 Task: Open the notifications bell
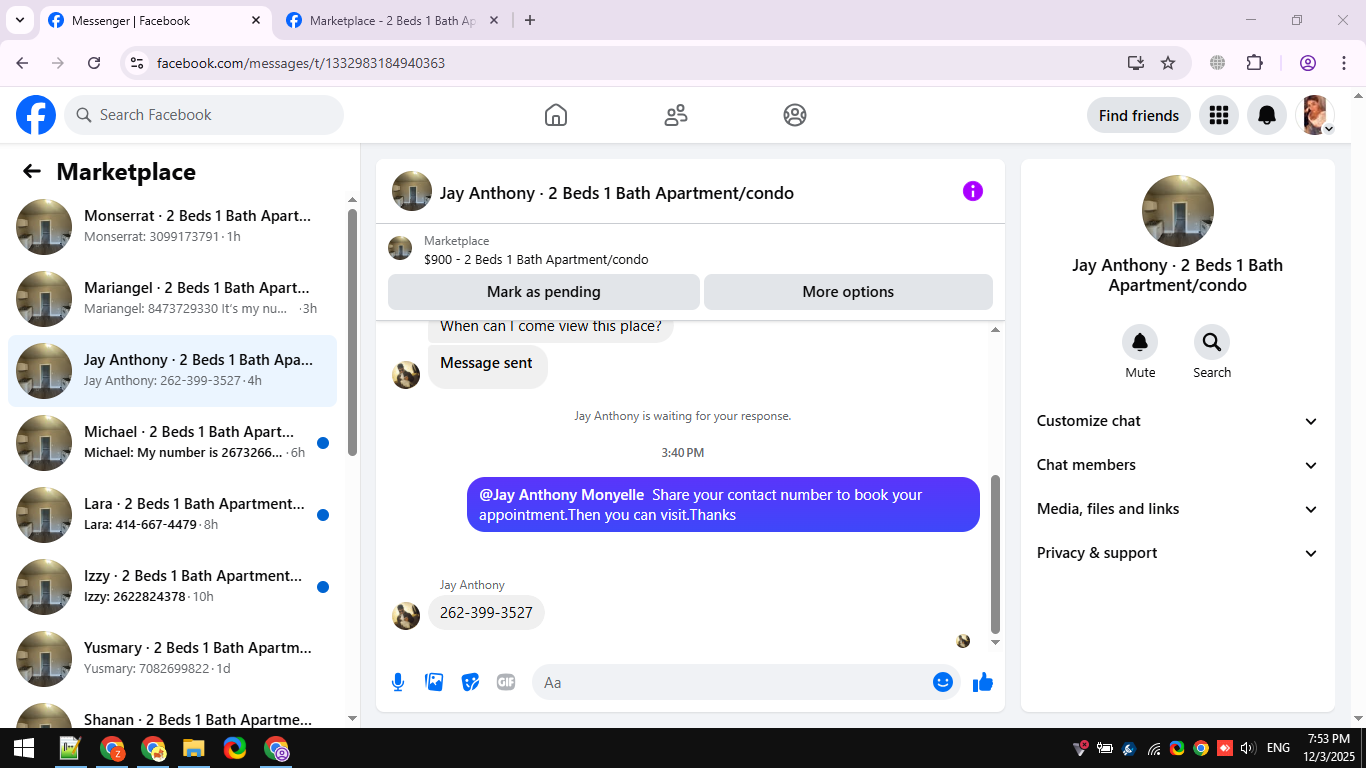click(x=1267, y=115)
